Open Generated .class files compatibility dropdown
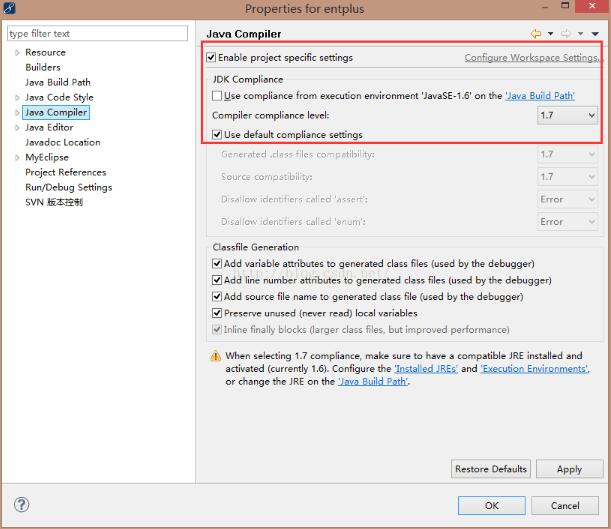611x529 pixels. (567, 154)
